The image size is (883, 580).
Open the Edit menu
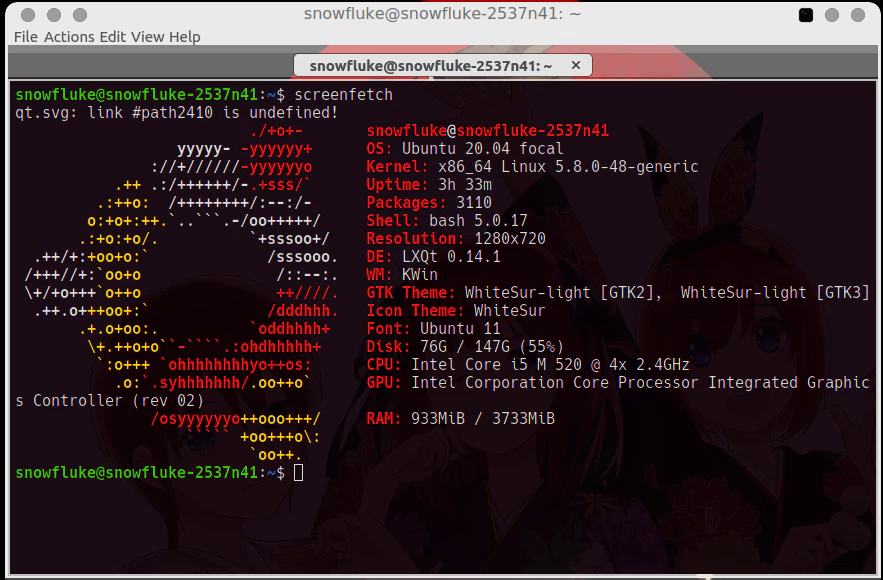tap(113, 37)
